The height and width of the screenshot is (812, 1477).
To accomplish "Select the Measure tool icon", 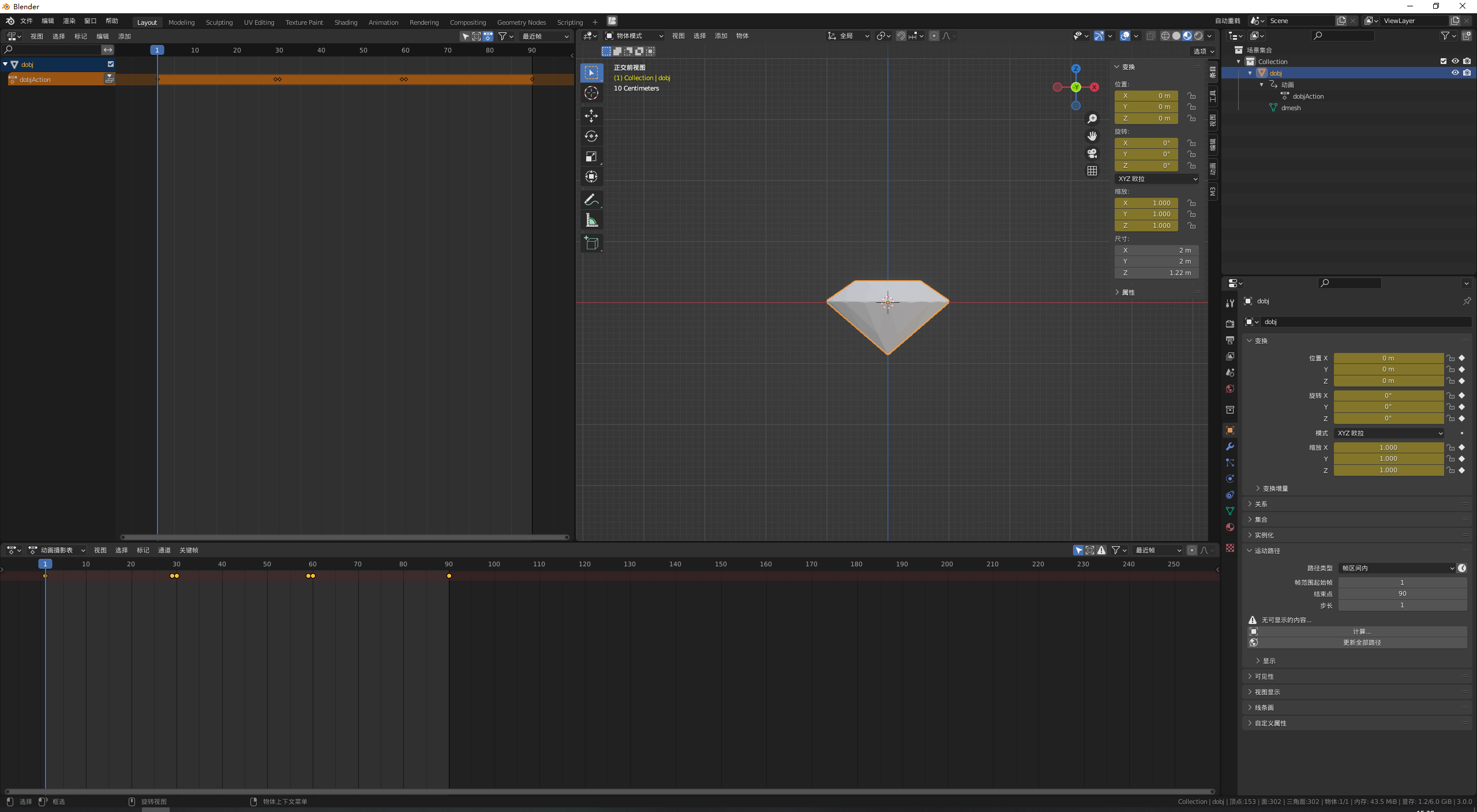I will point(591,220).
